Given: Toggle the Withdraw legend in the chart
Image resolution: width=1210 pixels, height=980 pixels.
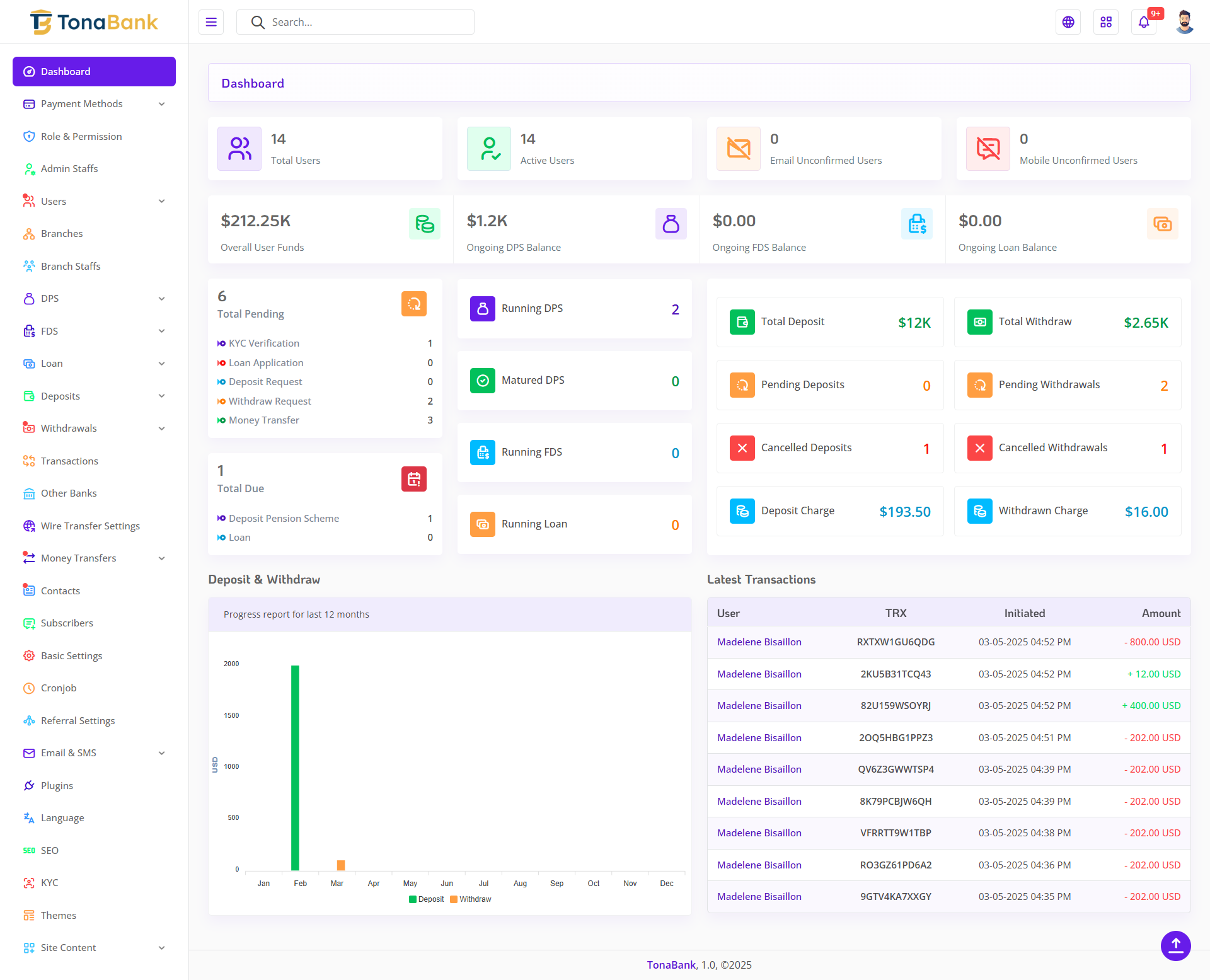Looking at the screenshot, I should coord(471,899).
